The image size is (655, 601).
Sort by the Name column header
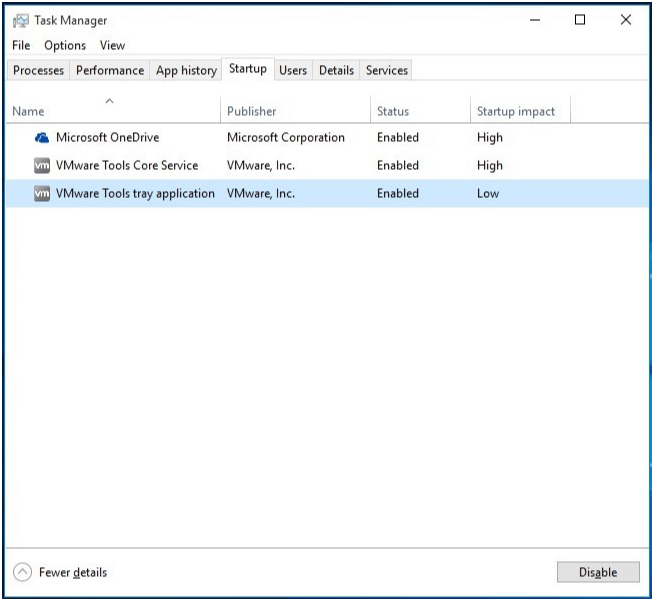click(113, 109)
